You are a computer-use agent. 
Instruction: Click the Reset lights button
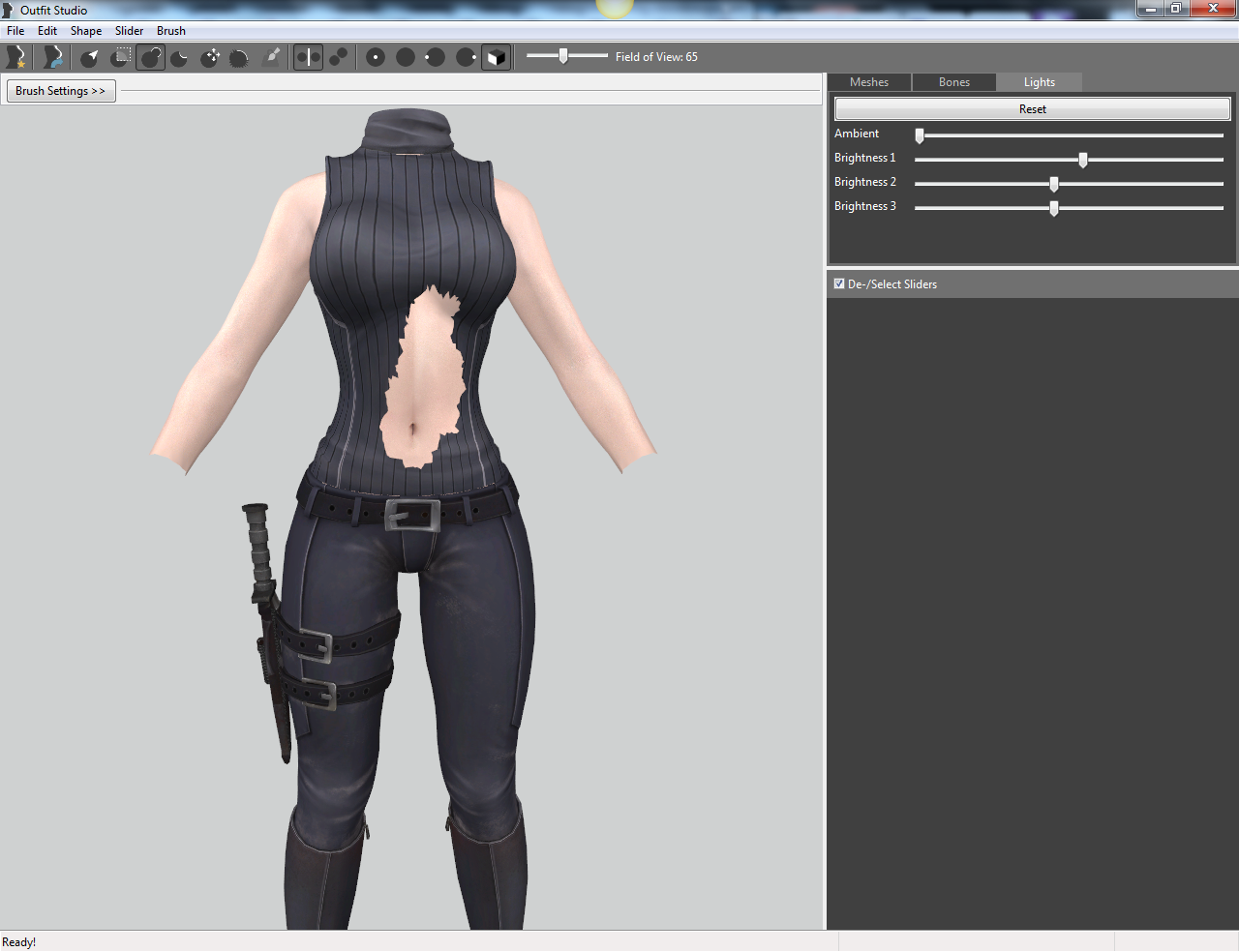coord(1033,109)
